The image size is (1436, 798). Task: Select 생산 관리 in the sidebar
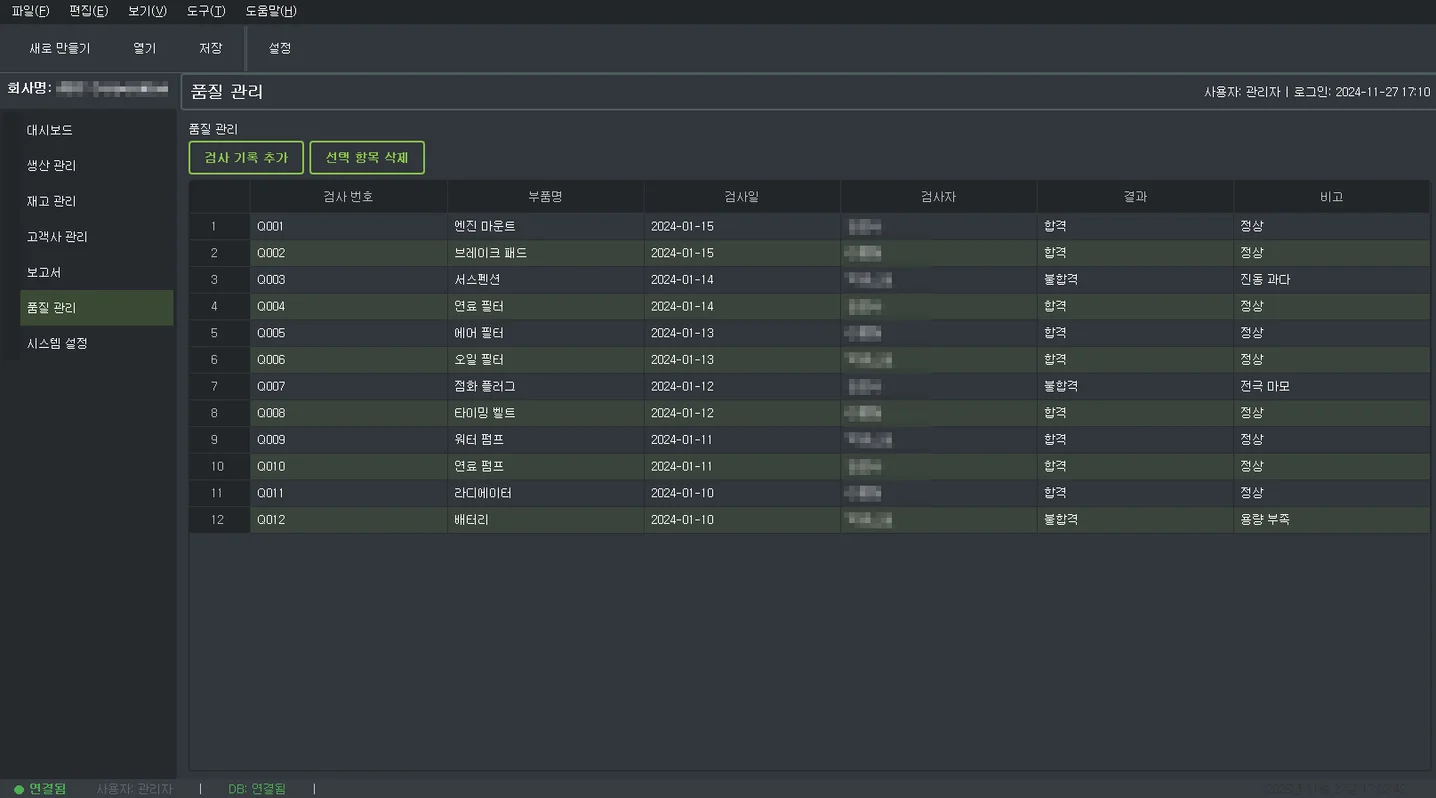51,166
